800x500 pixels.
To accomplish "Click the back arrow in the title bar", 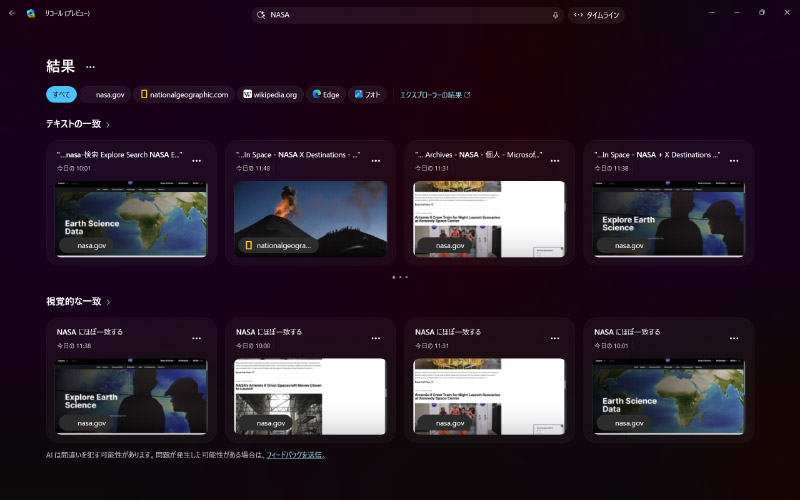I will (12, 13).
